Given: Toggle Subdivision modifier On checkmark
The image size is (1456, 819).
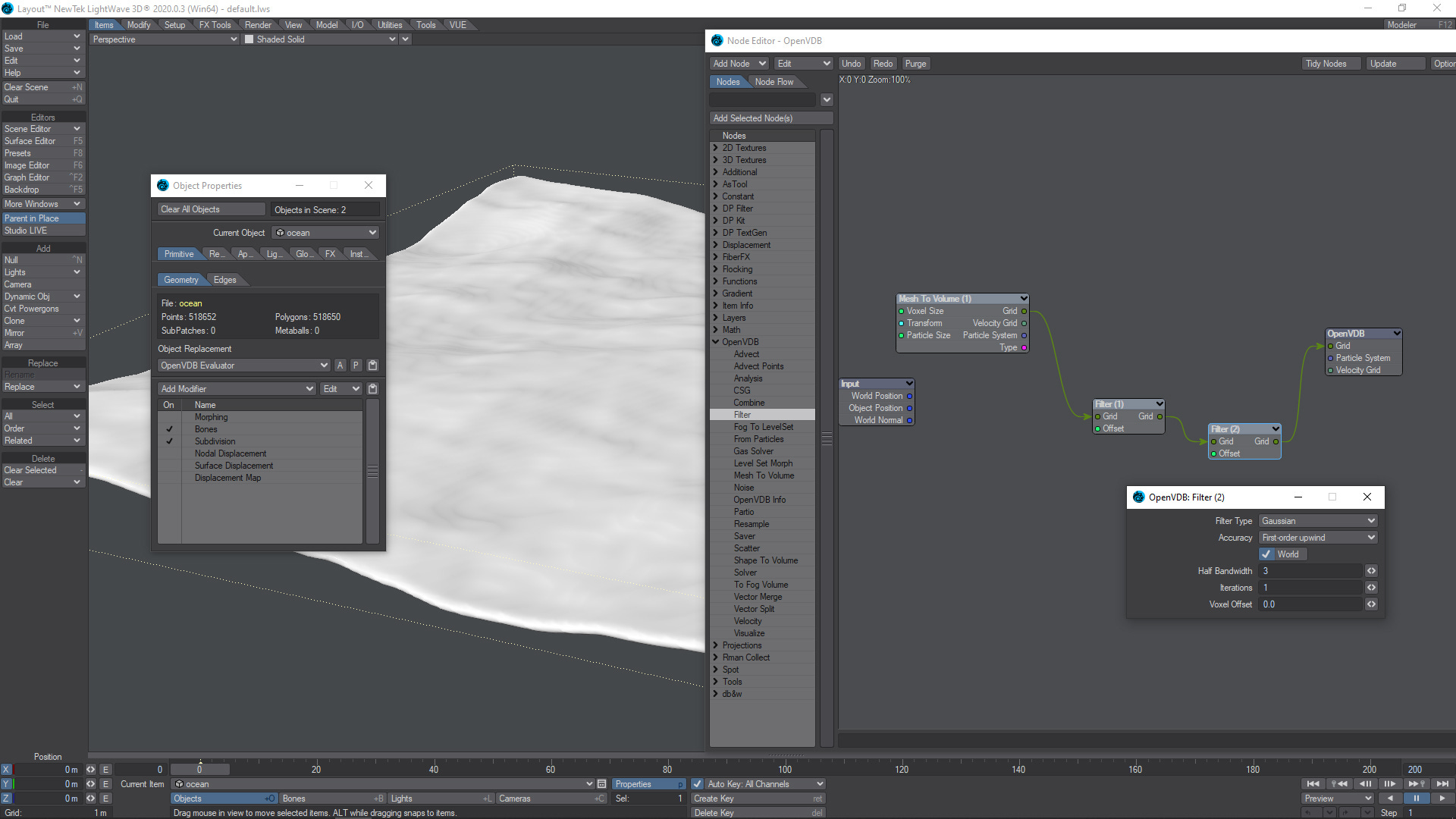Looking at the screenshot, I should [x=169, y=441].
